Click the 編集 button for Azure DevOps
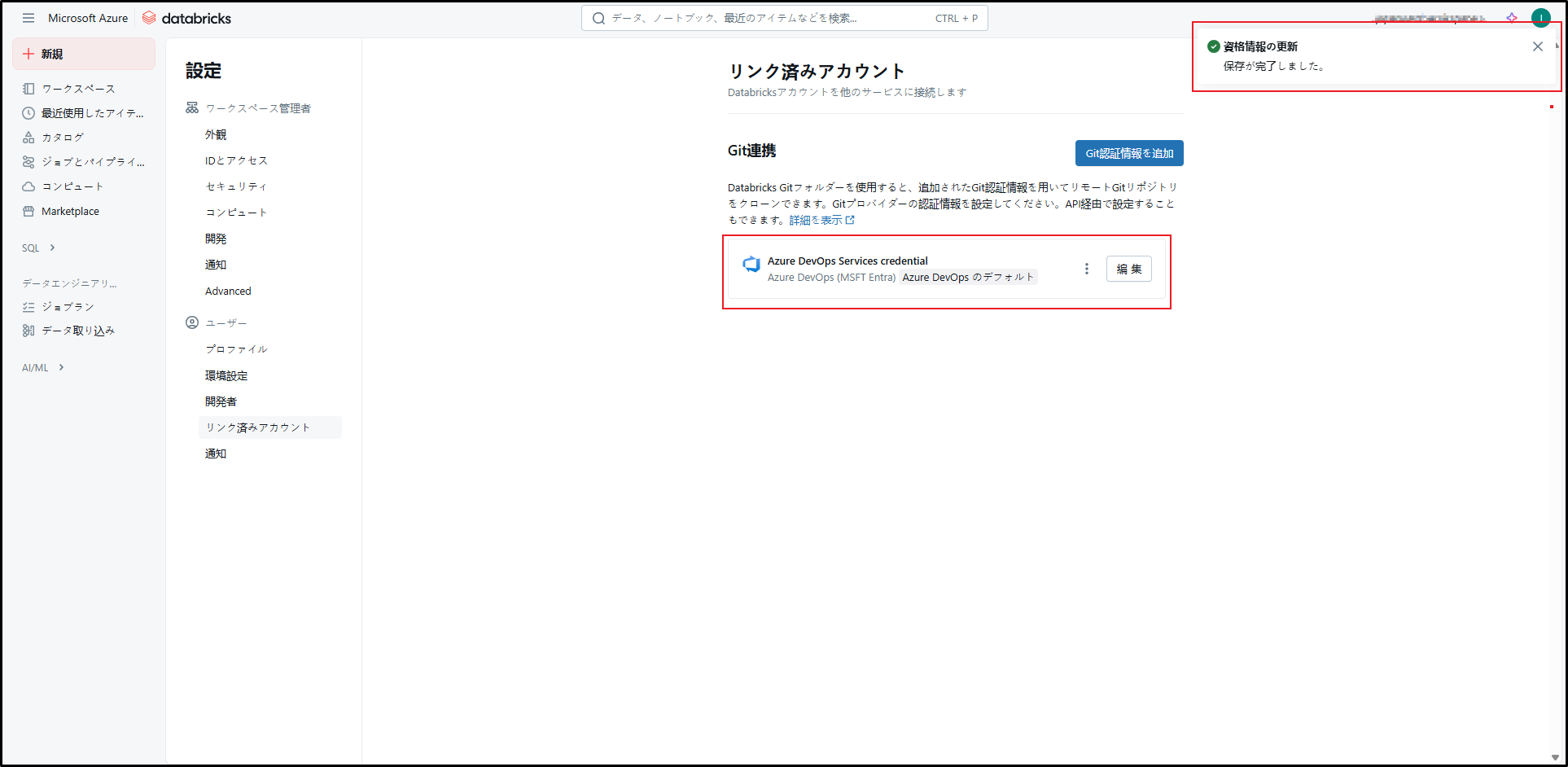Image resolution: width=1568 pixels, height=767 pixels. point(1128,269)
